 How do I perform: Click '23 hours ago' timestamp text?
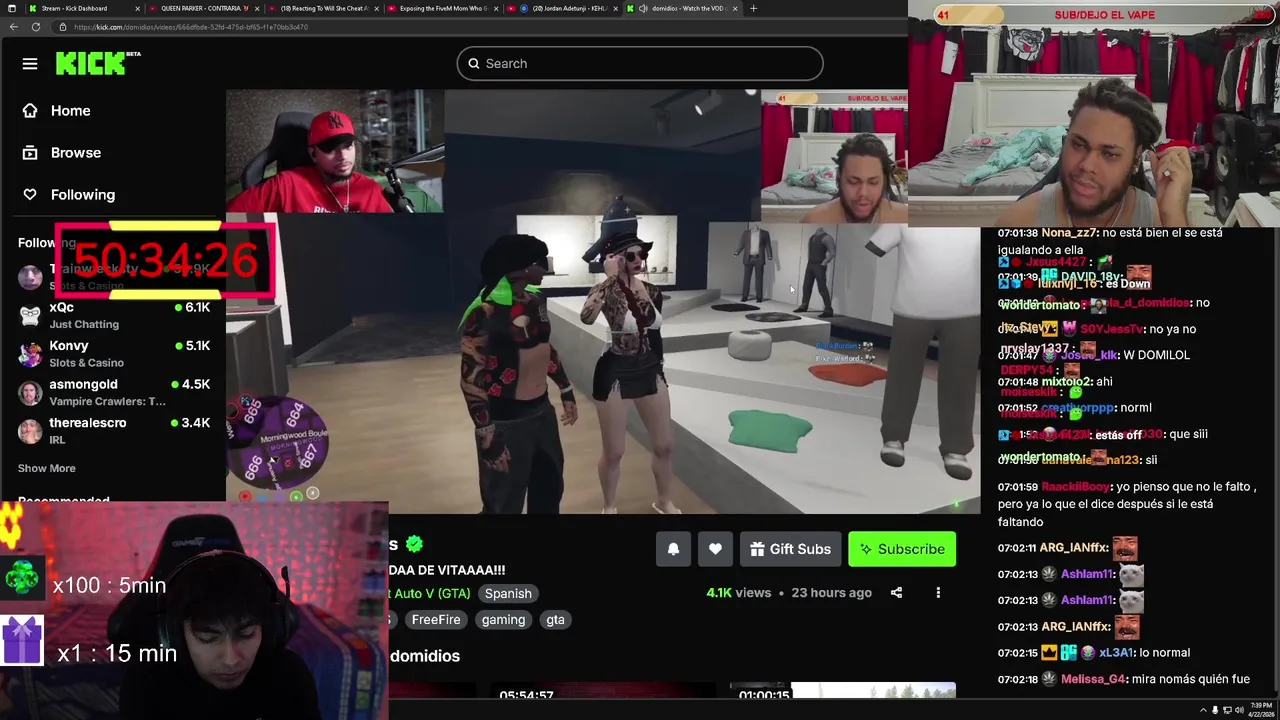pos(832,593)
